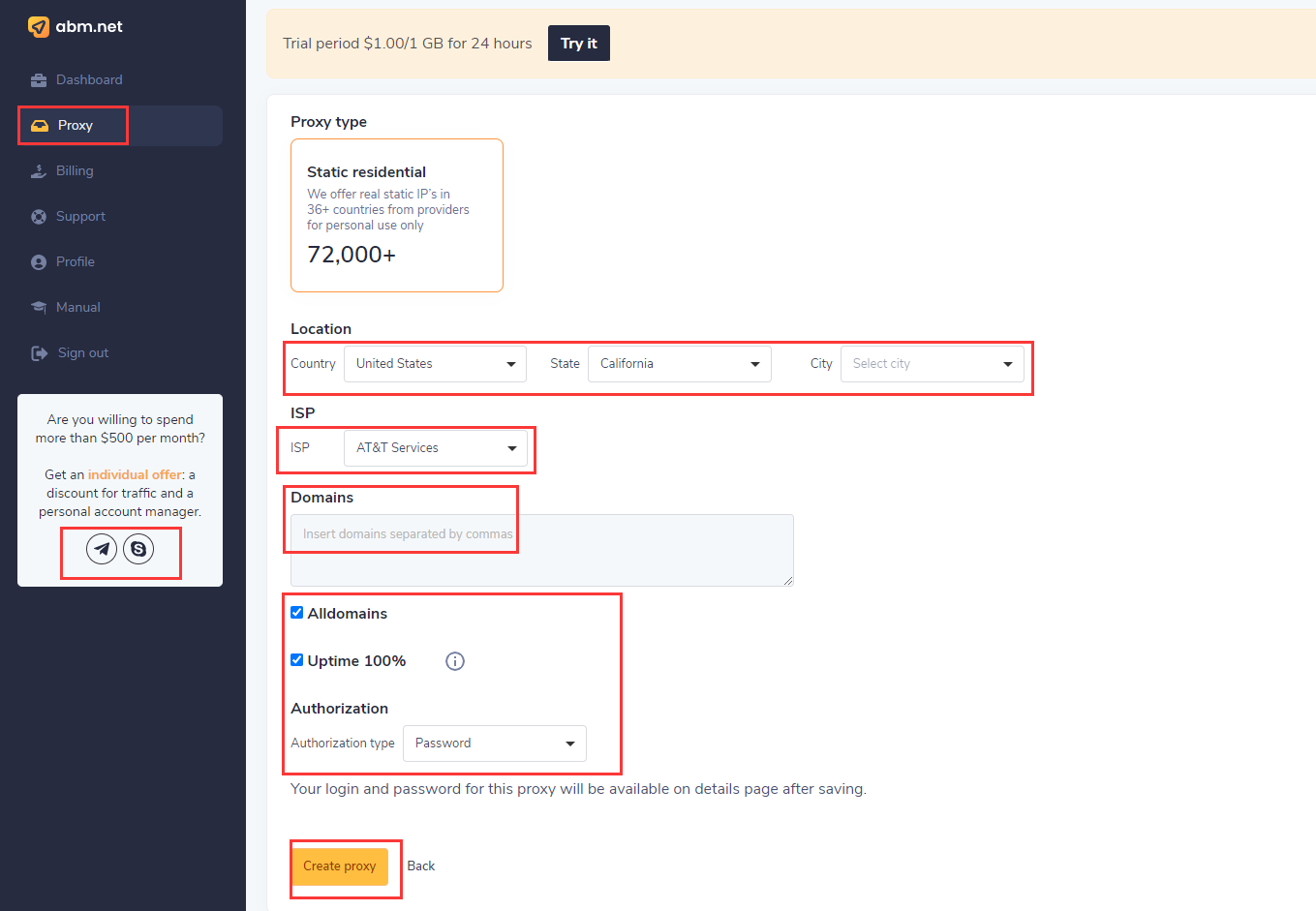Click the Billing hand-coin icon
This screenshot has height=911, width=1316.
pos(39,171)
